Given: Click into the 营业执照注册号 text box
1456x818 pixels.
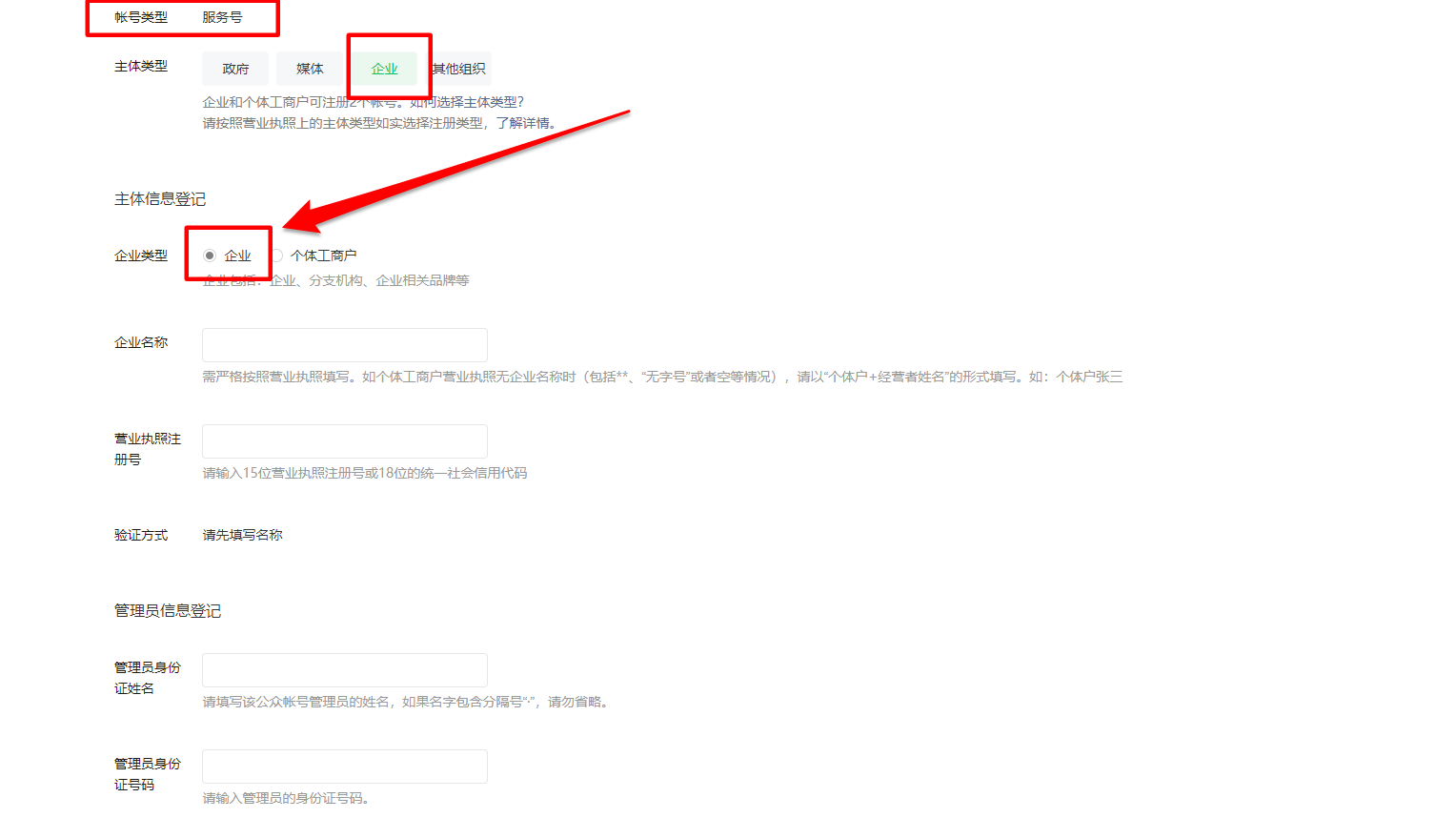Looking at the screenshot, I should 345,441.
